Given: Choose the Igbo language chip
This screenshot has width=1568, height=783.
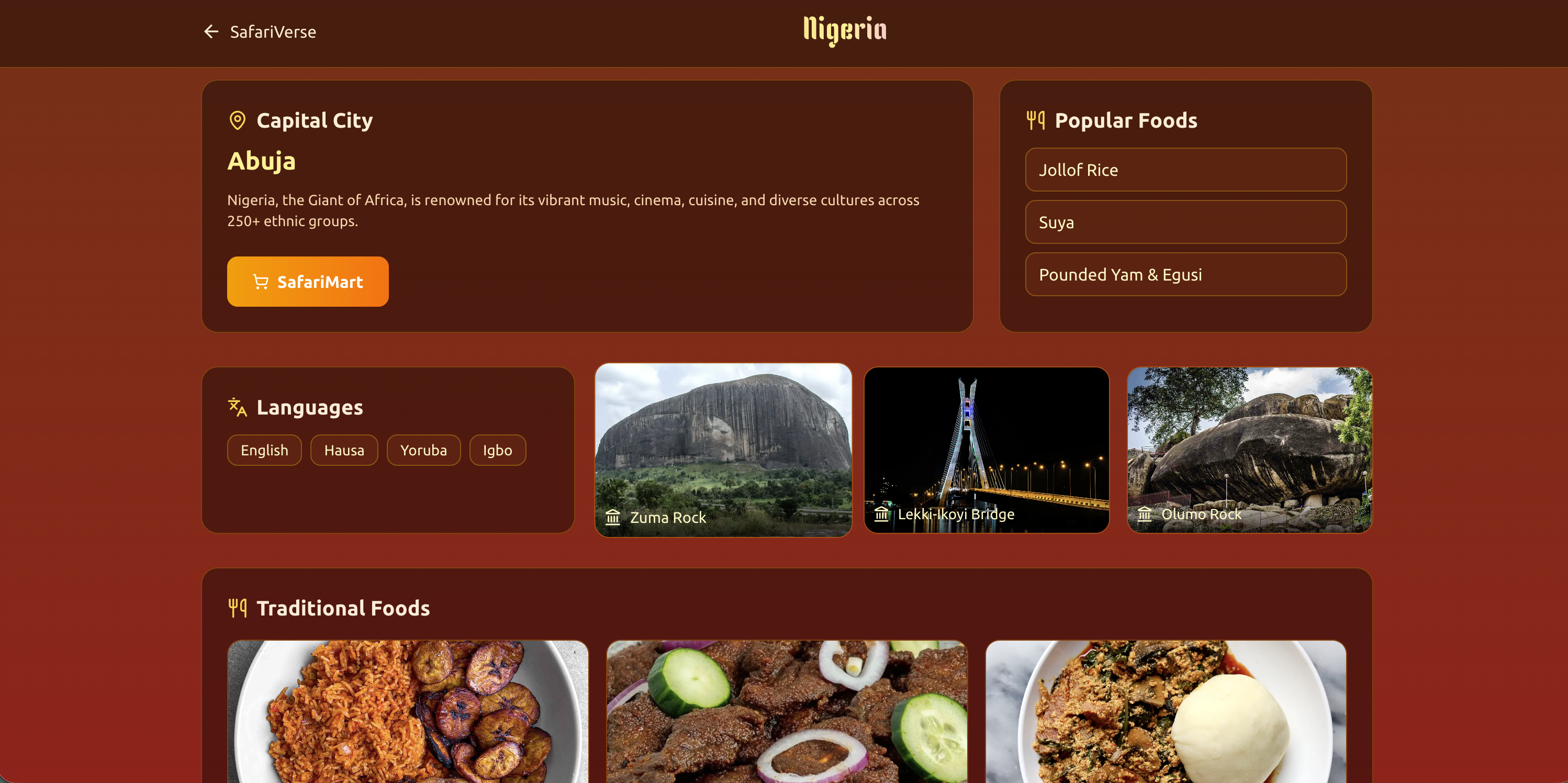Looking at the screenshot, I should tap(498, 451).
